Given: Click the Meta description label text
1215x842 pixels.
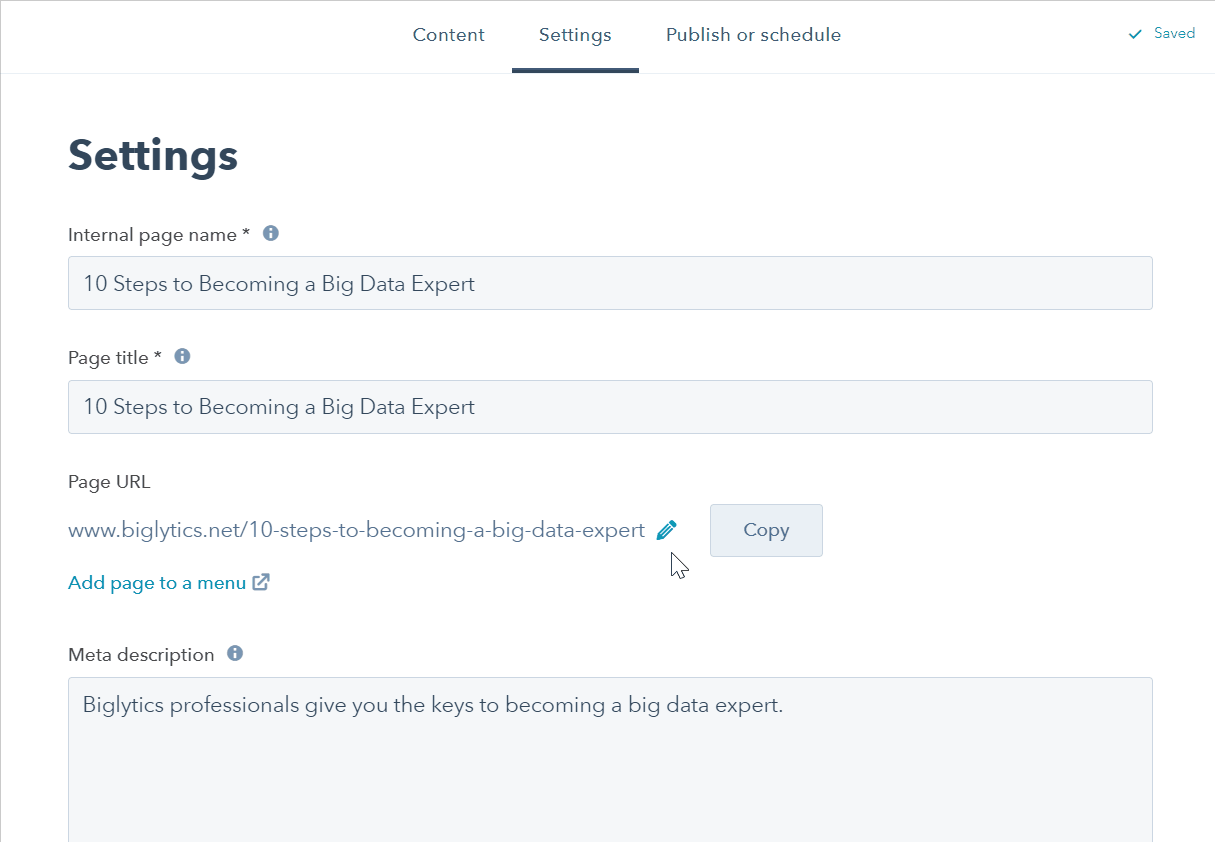Looking at the screenshot, I should [141, 655].
